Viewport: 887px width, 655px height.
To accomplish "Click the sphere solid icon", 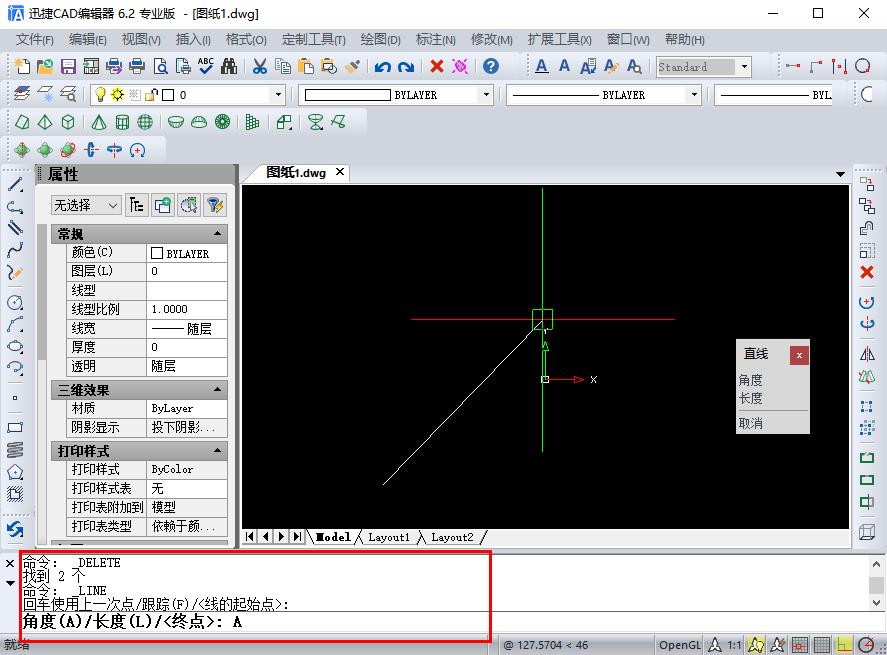I will click(x=145, y=122).
